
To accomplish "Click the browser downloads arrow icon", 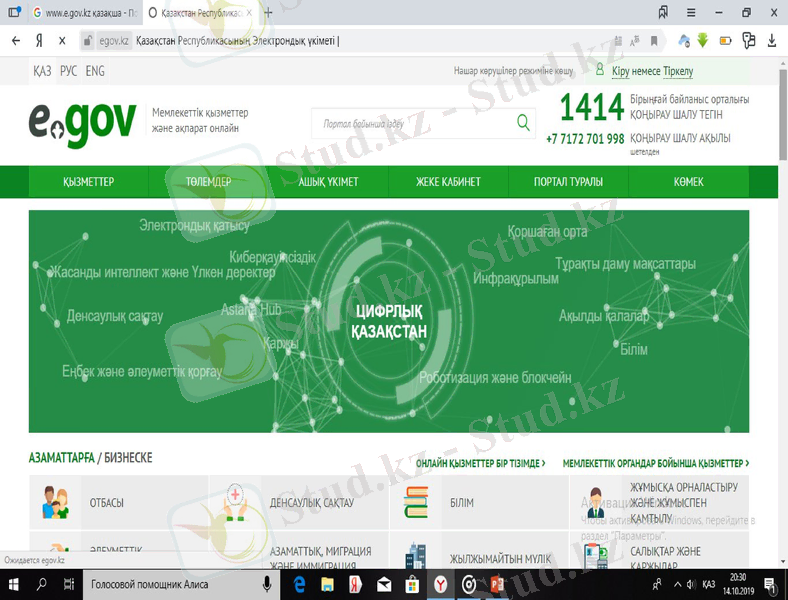I will tap(771, 41).
